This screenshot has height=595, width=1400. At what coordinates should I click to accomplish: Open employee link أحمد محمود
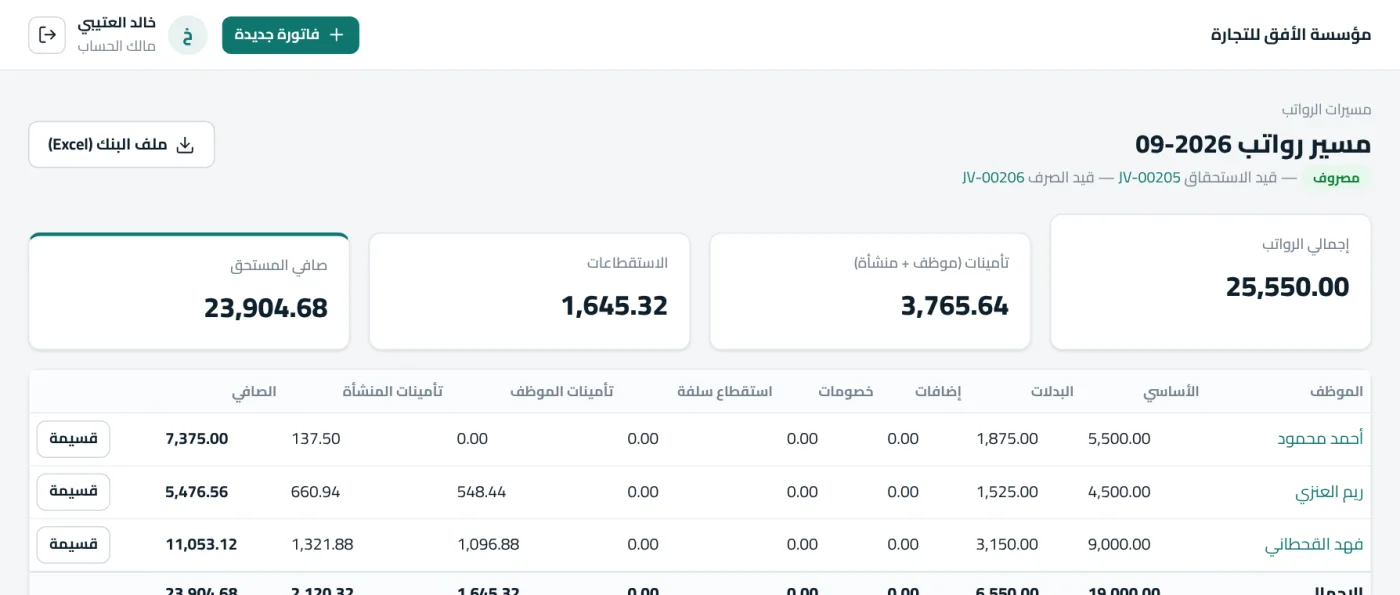pos(1320,439)
